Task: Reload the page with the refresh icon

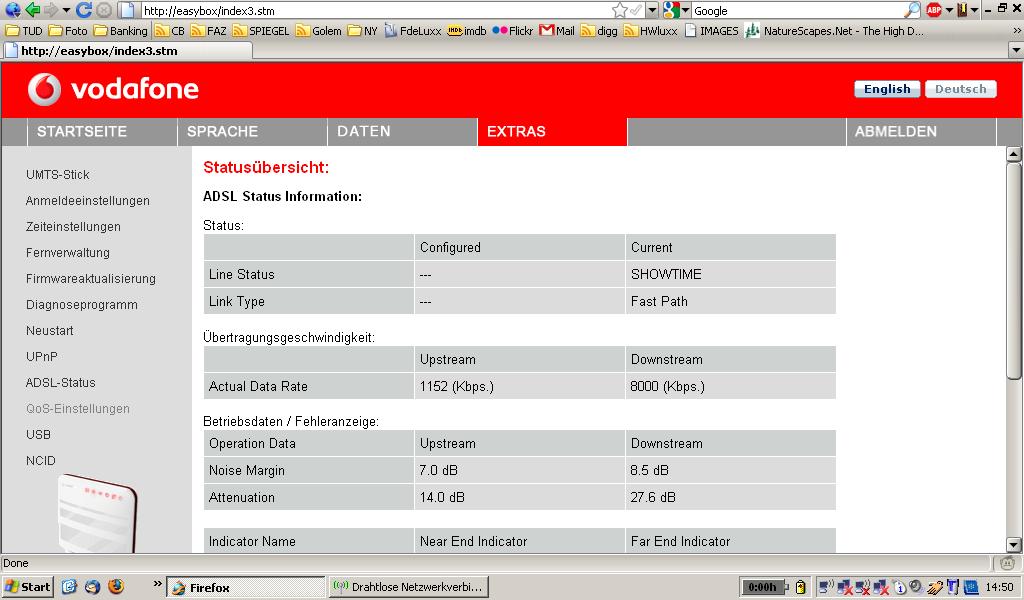Action: tap(84, 10)
